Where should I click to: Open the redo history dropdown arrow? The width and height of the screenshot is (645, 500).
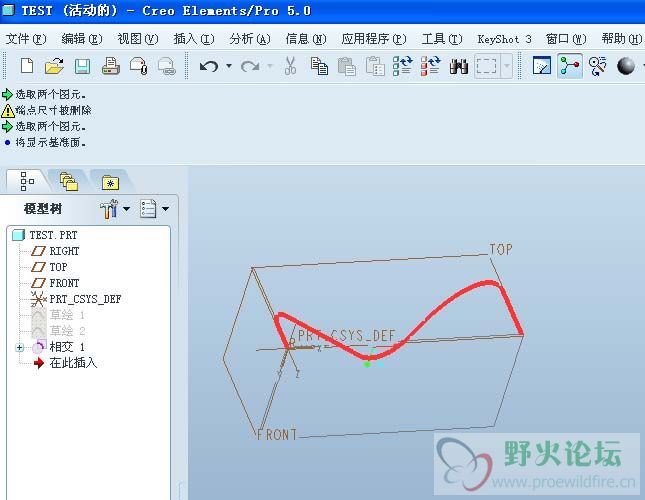click(270, 66)
